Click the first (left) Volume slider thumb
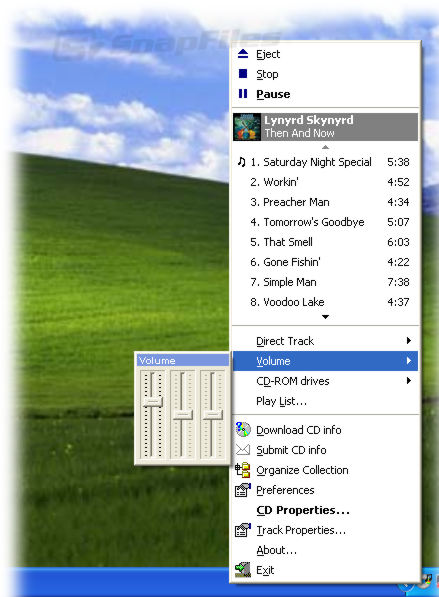439x597 pixels. coord(153,402)
